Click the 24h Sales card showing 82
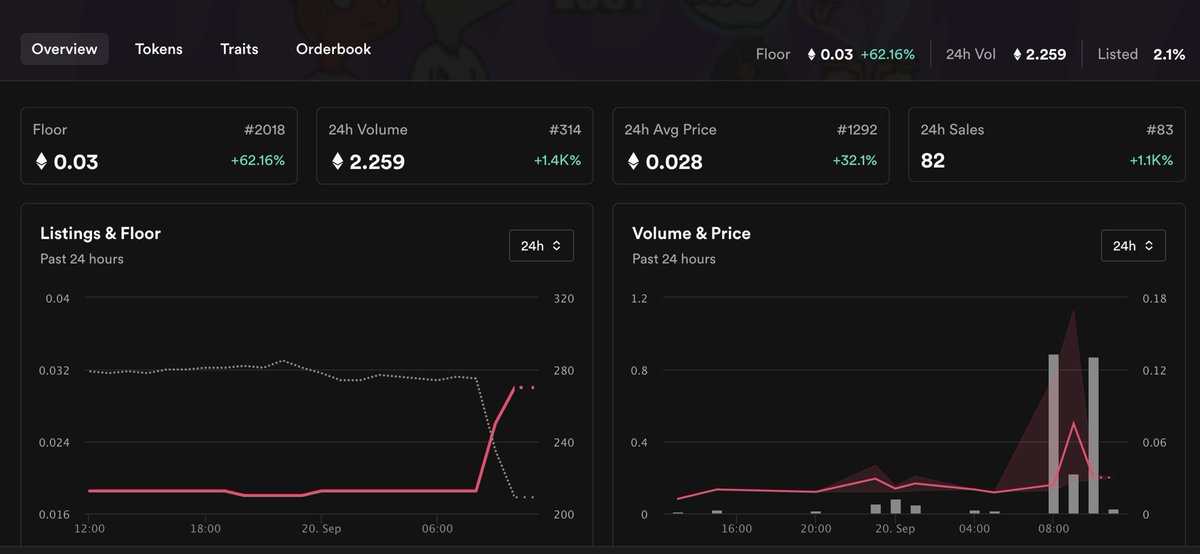Viewport: 1200px width, 554px height. [1049, 146]
